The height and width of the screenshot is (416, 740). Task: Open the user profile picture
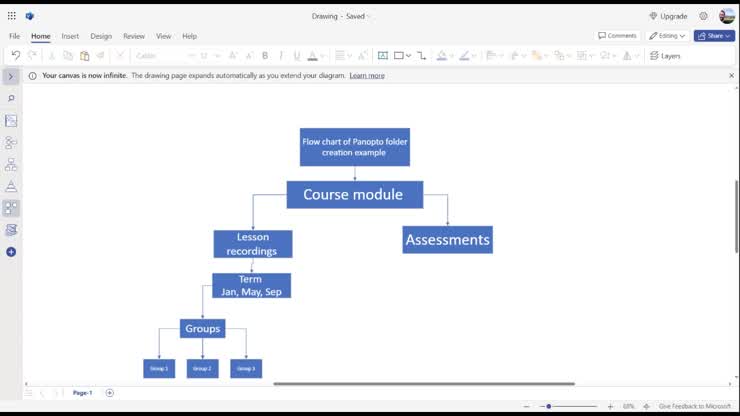727,16
